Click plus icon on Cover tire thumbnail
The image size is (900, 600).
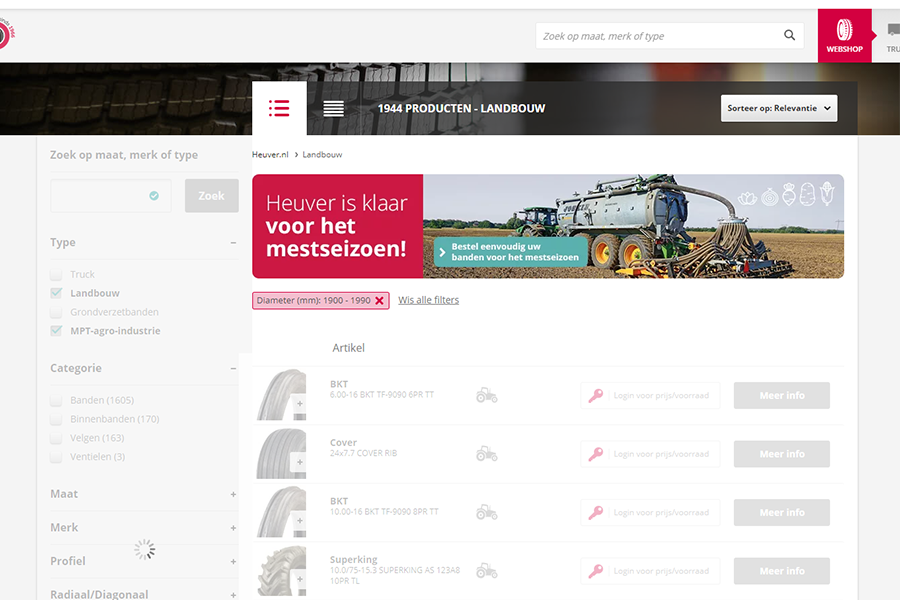point(300,462)
